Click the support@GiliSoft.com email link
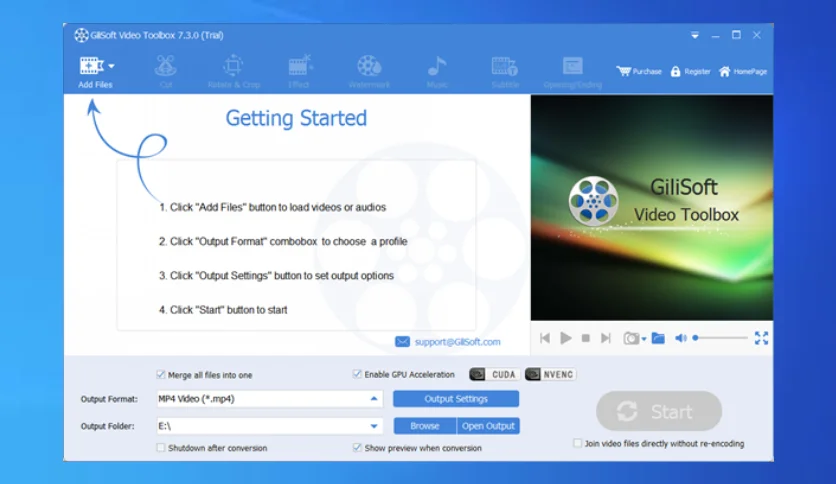The image size is (836, 484). tap(457, 342)
